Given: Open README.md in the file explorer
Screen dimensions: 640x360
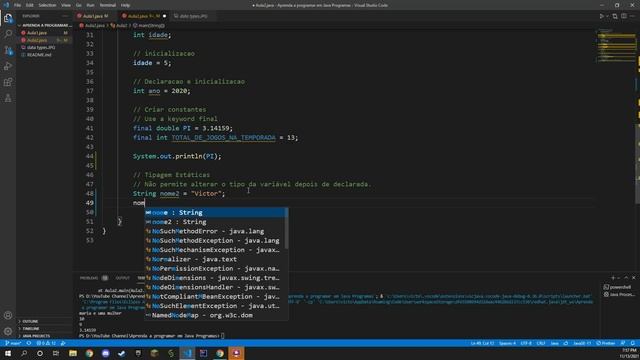Looking at the screenshot, I should point(39,55).
